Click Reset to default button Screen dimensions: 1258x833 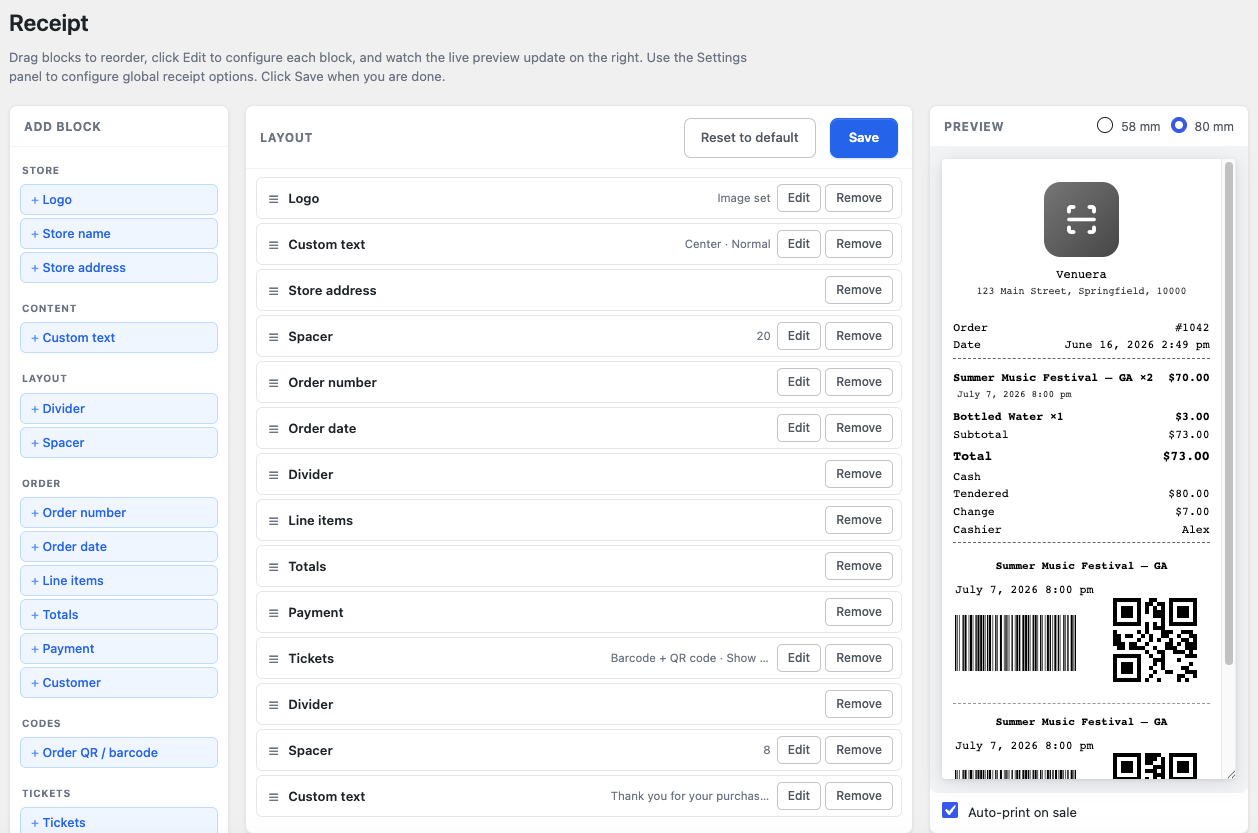[750, 138]
